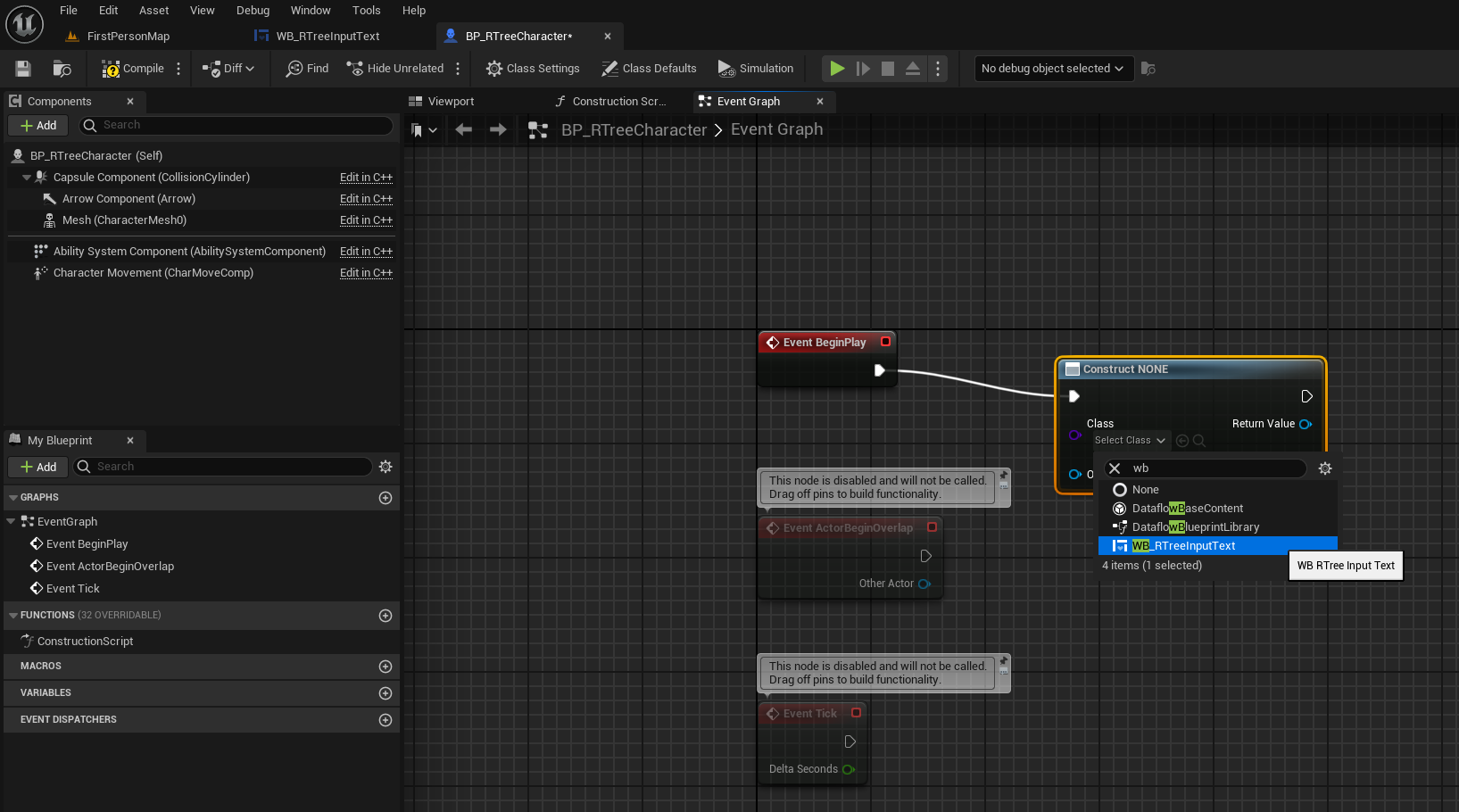Click Add in the Components panel

tap(38, 126)
